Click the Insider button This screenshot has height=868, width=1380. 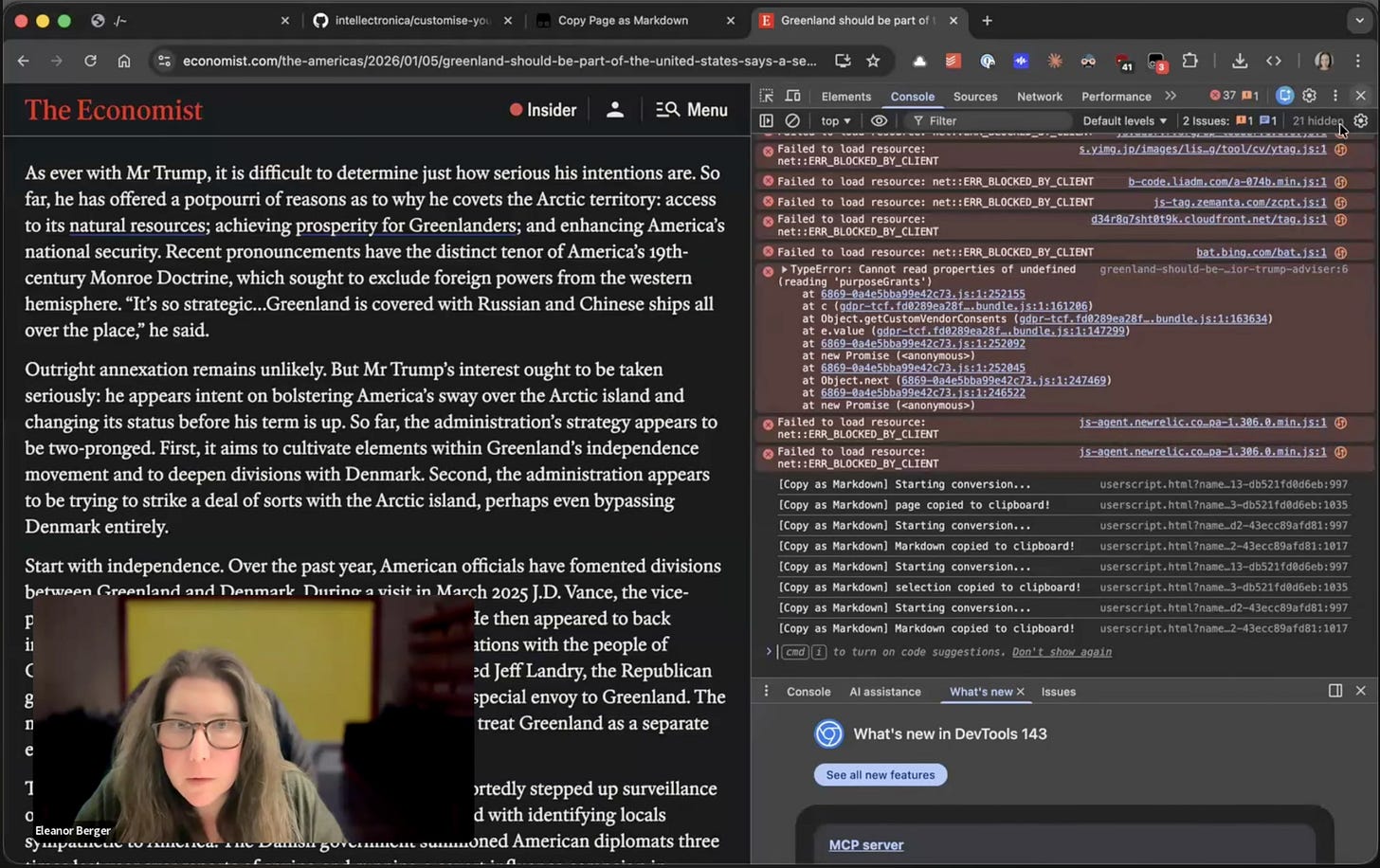[543, 110]
